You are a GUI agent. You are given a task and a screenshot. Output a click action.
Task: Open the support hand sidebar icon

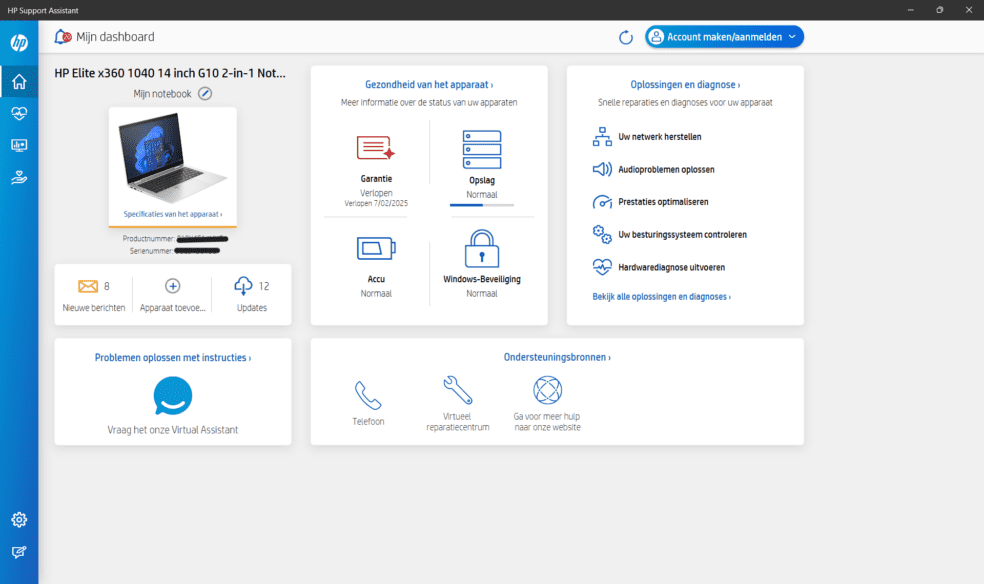(19, 178)
